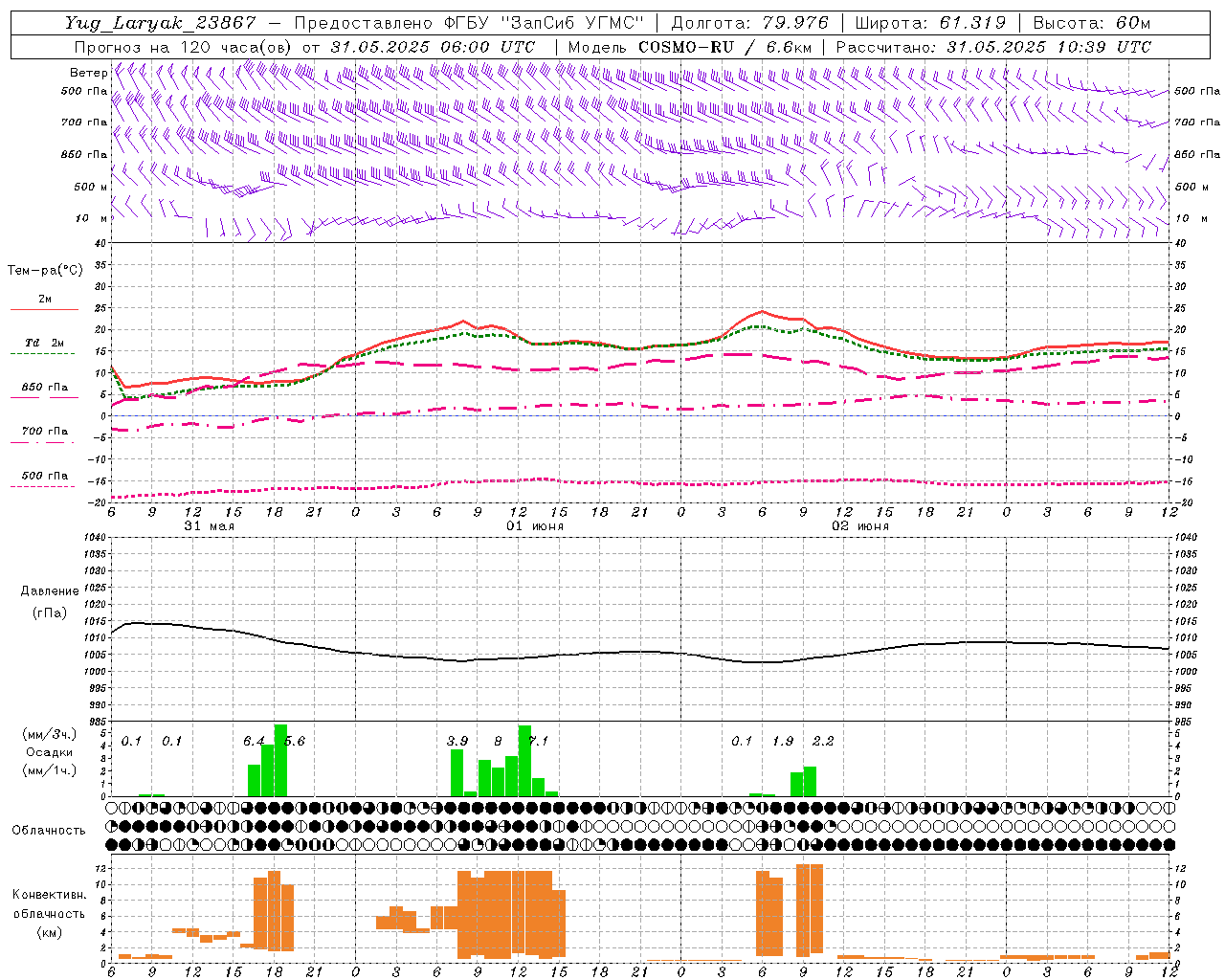Select the Давление pressure panel label
Screen dimensions: 1225x980
50,591
